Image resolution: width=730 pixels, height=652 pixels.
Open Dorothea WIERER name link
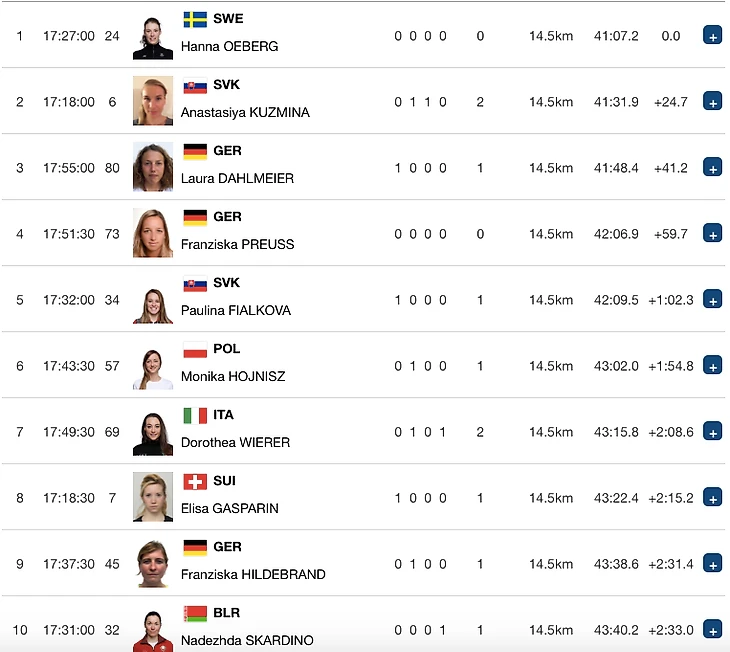[236, 442]
